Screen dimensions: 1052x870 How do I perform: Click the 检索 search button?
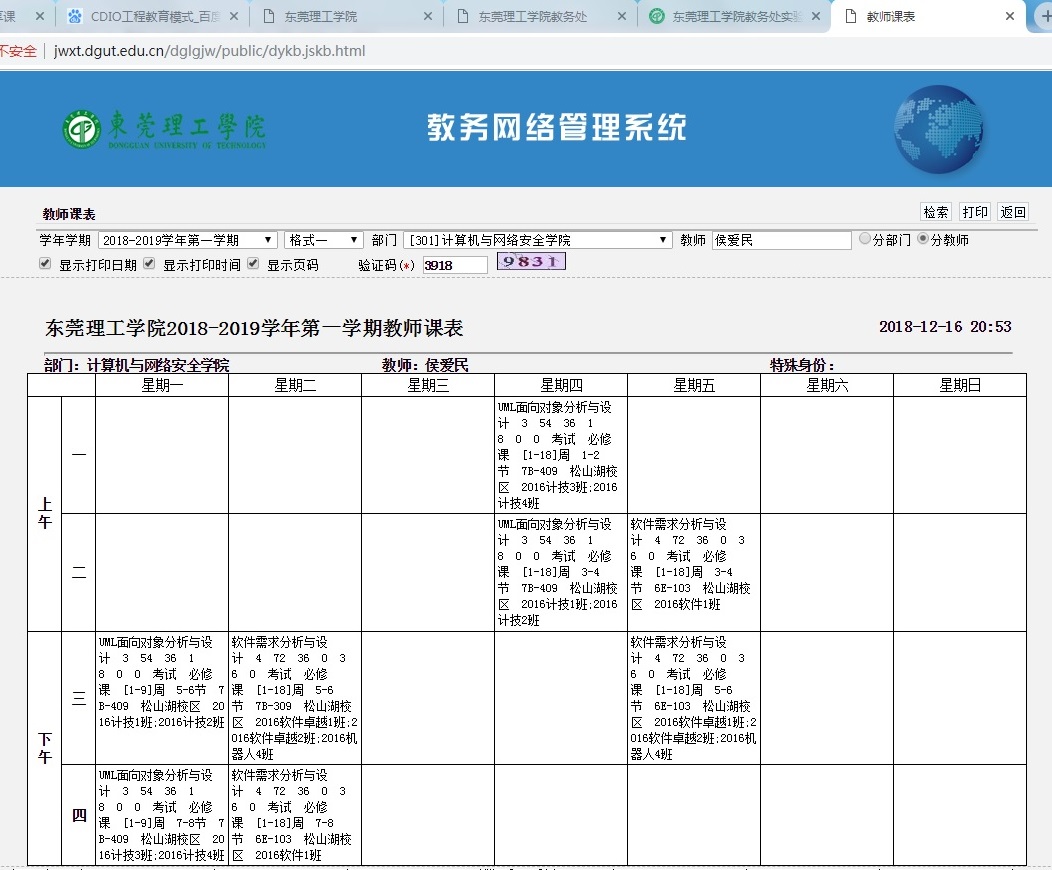coord(936,212)
